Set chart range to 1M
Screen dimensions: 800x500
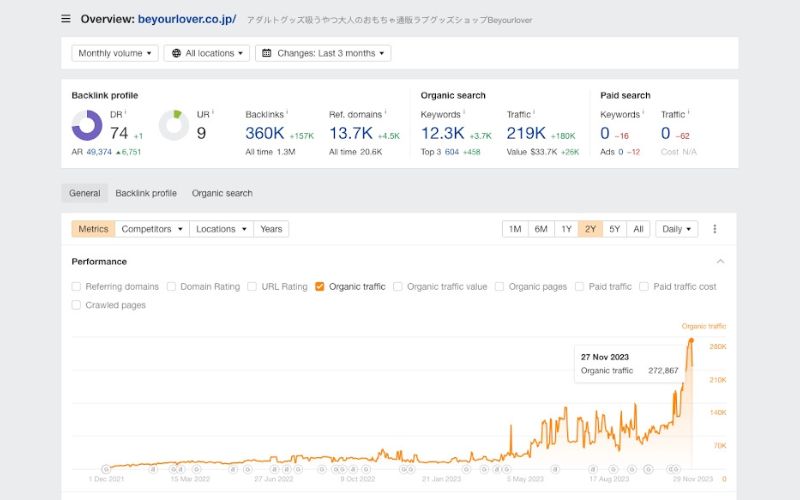(x=515, y=229)
